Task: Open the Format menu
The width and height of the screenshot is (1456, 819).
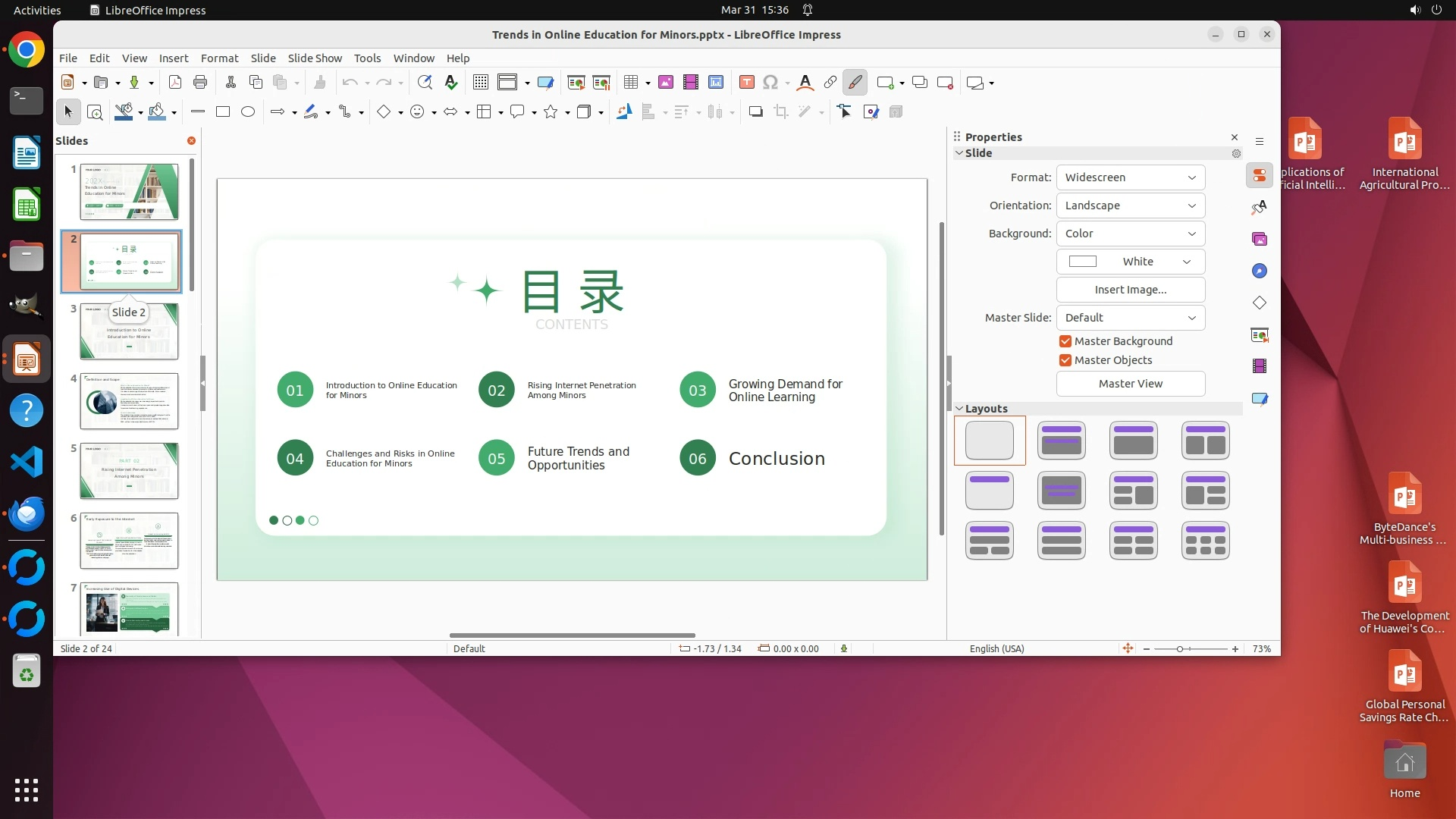Action: [219, 58]
